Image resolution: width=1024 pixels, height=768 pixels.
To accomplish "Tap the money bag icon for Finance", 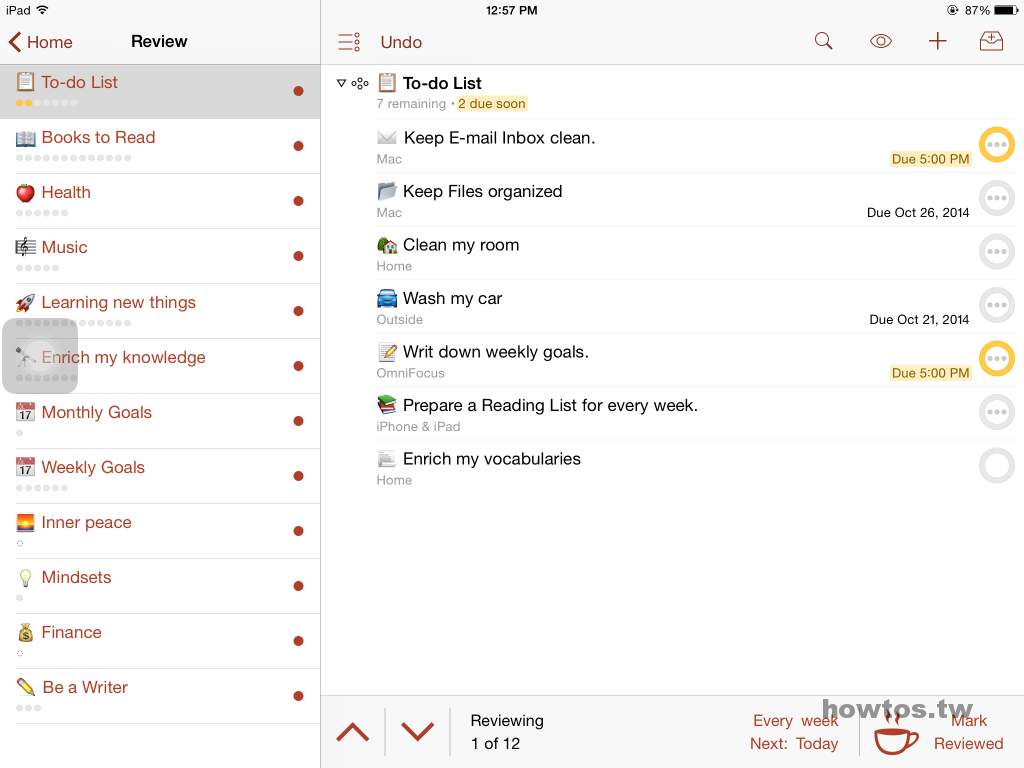I will 25,632.
